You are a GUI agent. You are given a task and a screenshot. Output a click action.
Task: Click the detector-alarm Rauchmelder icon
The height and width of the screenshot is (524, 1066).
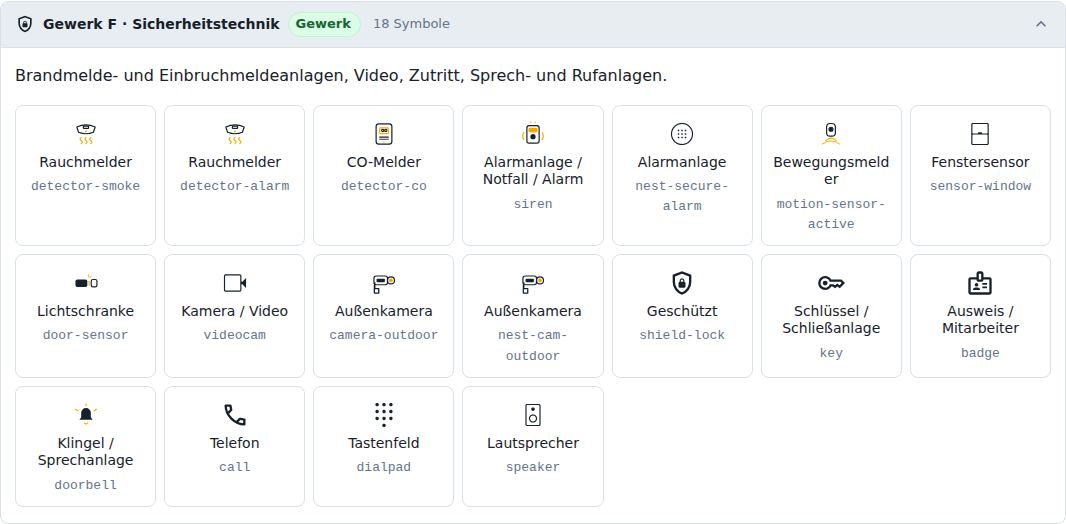coord(235,134)
